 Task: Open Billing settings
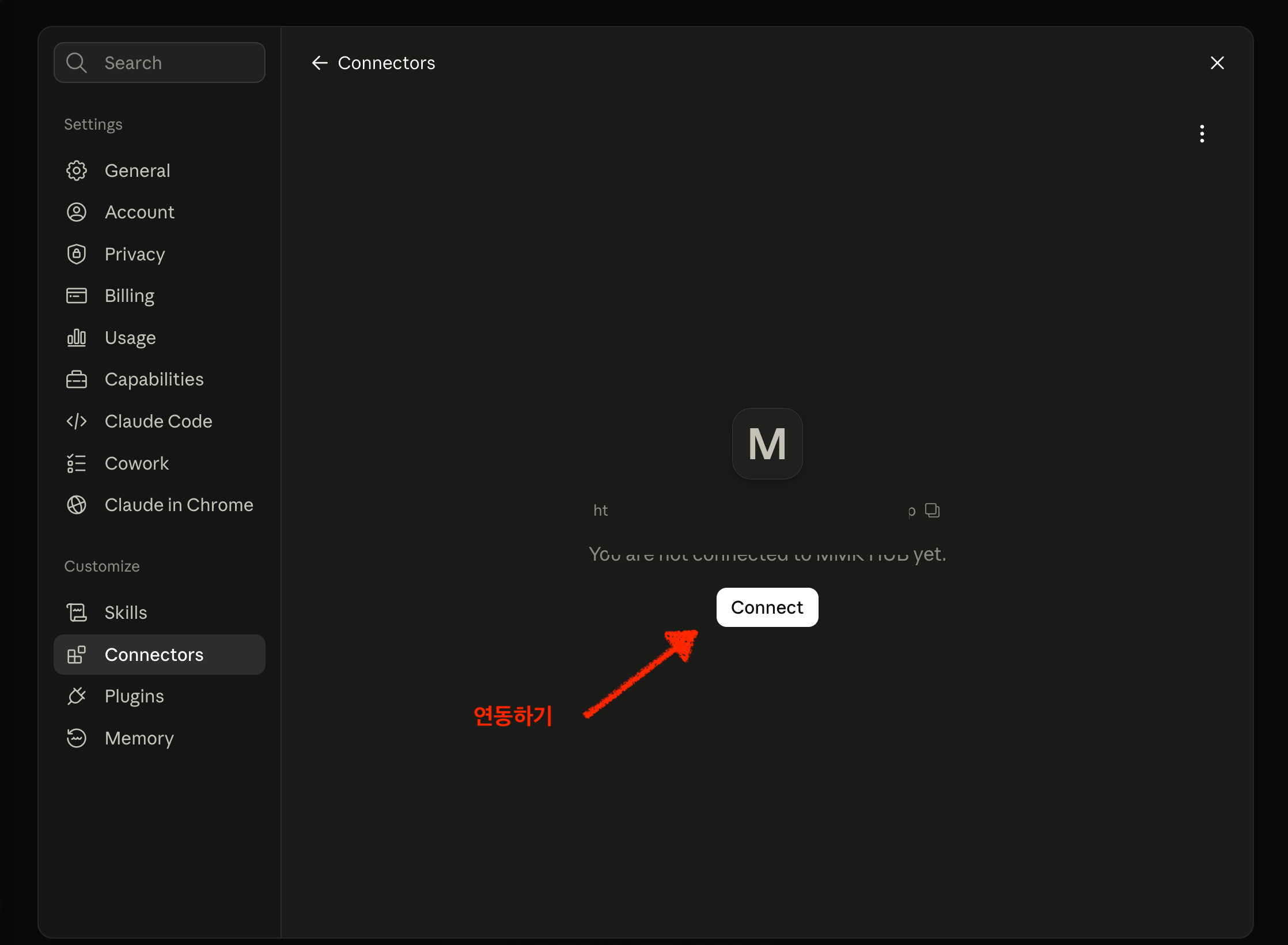(160, 296)
